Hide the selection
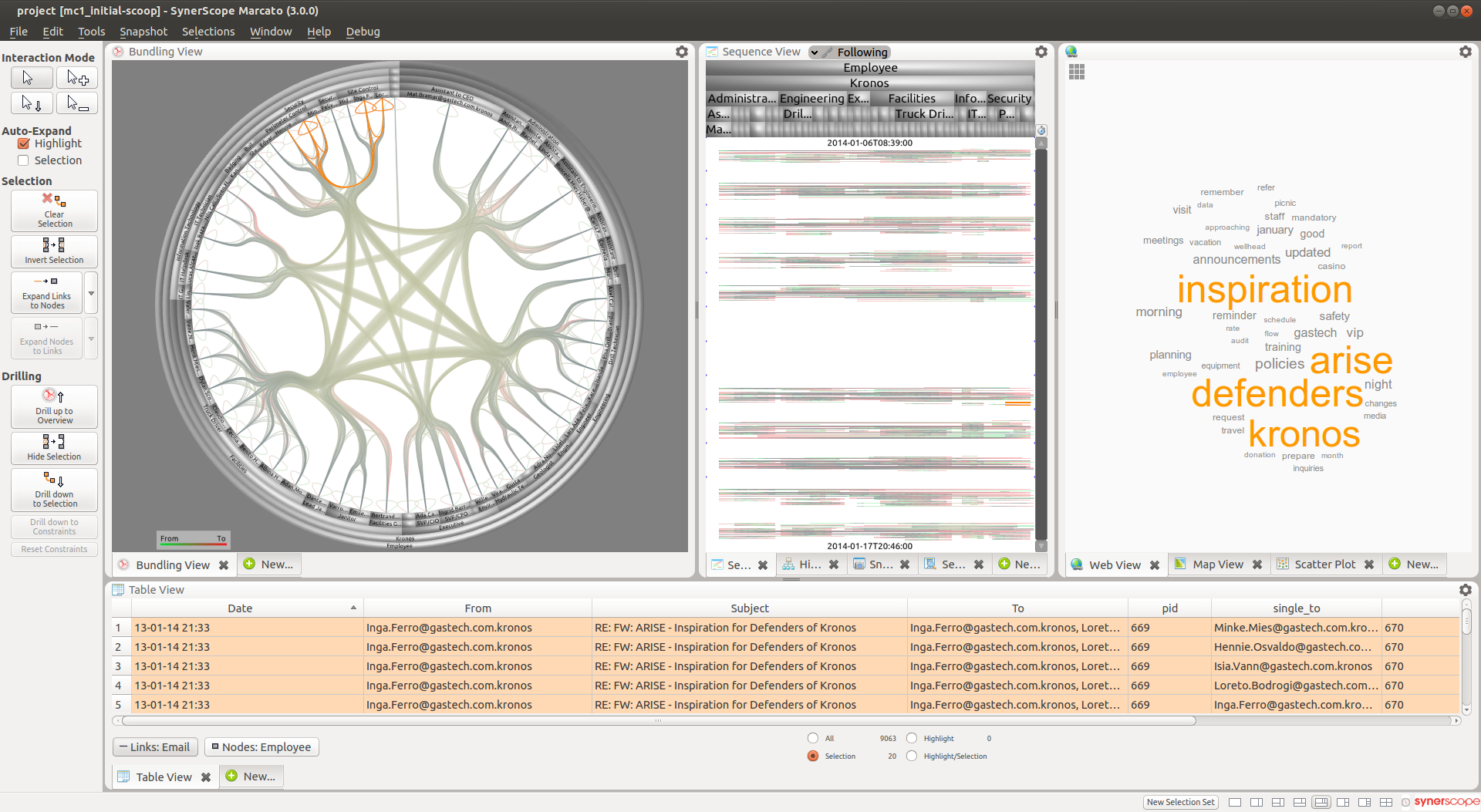The width and height of the screenshot is (1481, 812). pyautogui.click(x=54, y=447)
